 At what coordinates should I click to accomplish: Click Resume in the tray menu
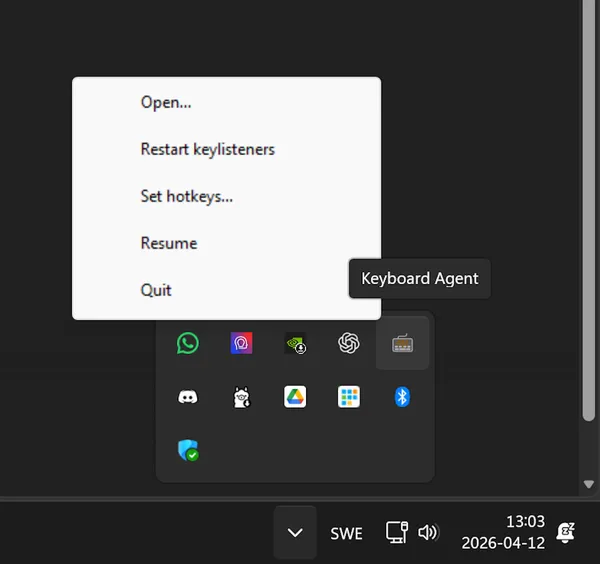click(226, 243)
